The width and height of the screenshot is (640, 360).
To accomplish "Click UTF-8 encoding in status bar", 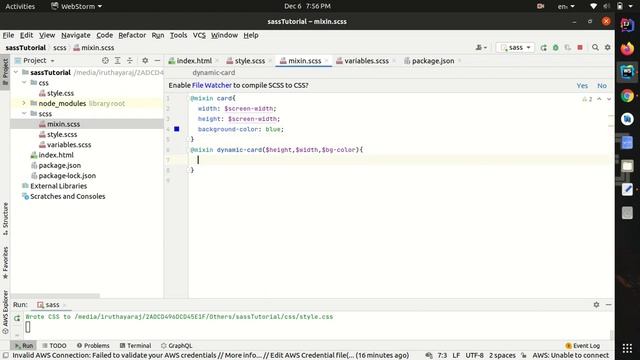I will pyautogui.click(x=474, y=356).
